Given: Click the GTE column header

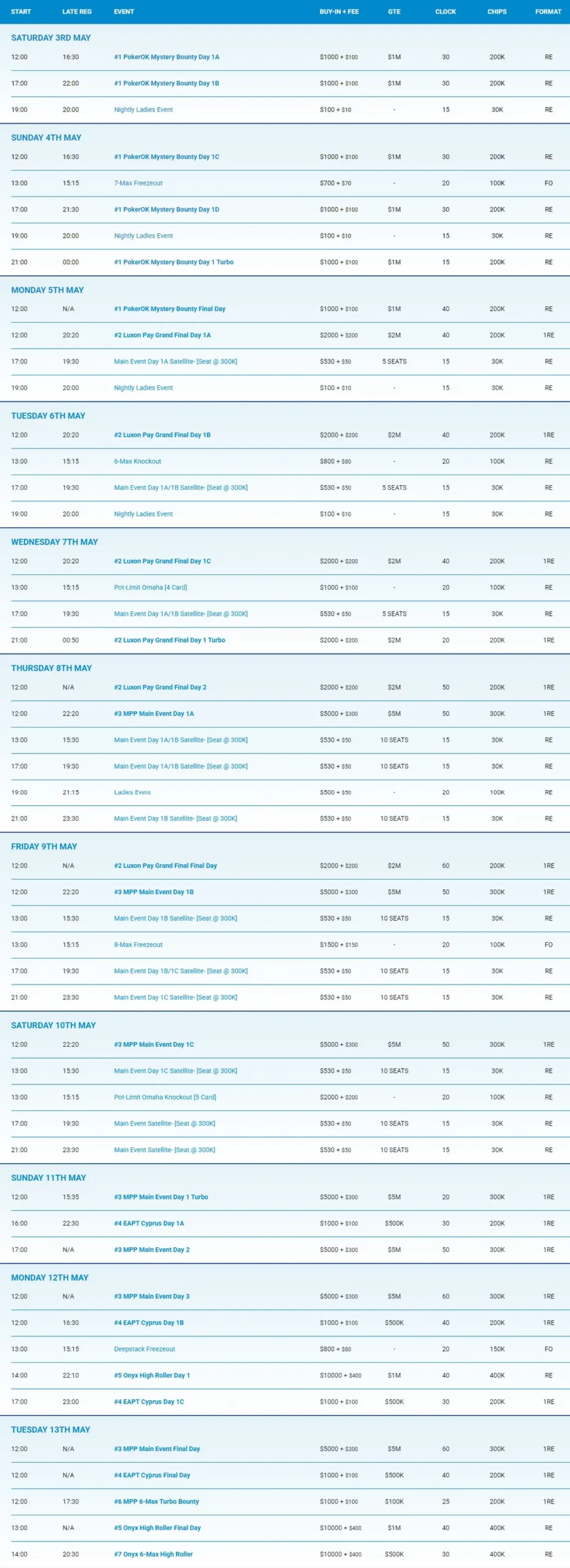Looking at the screenshot, I should [x=394, y=12].
